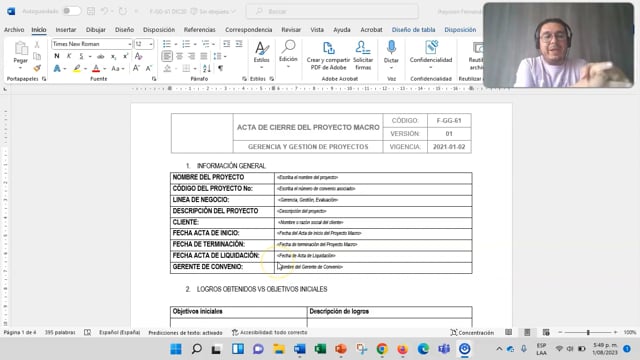Undo last action in title bar

click(x=104, y=11)
